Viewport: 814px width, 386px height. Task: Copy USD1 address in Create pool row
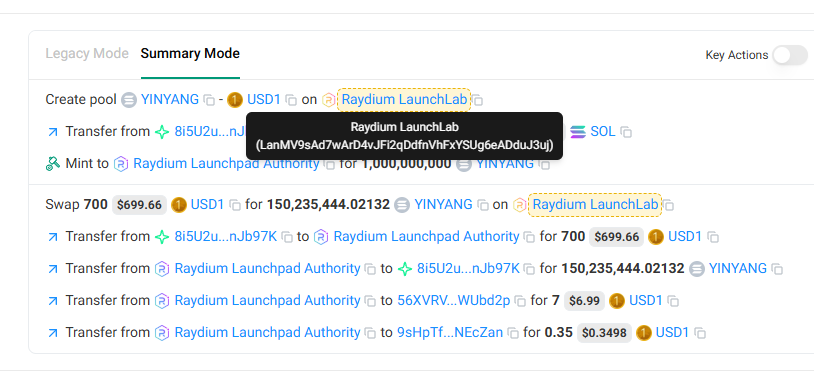291,100
